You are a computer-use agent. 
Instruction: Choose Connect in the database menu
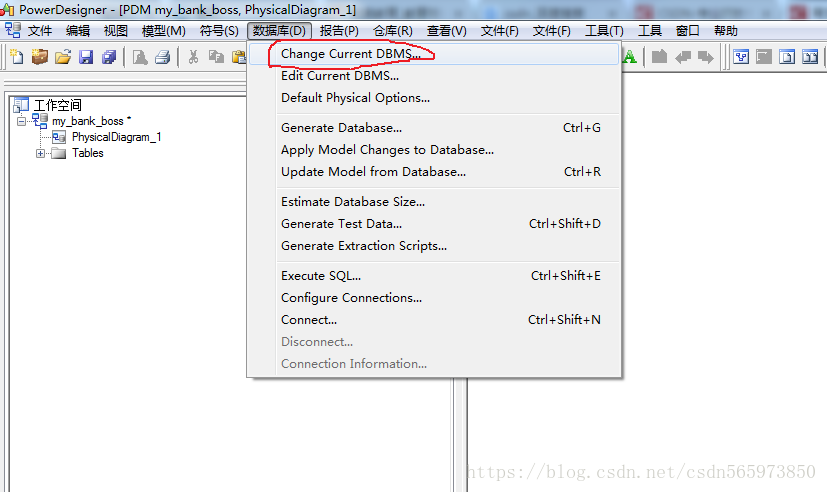click(433, 320)
